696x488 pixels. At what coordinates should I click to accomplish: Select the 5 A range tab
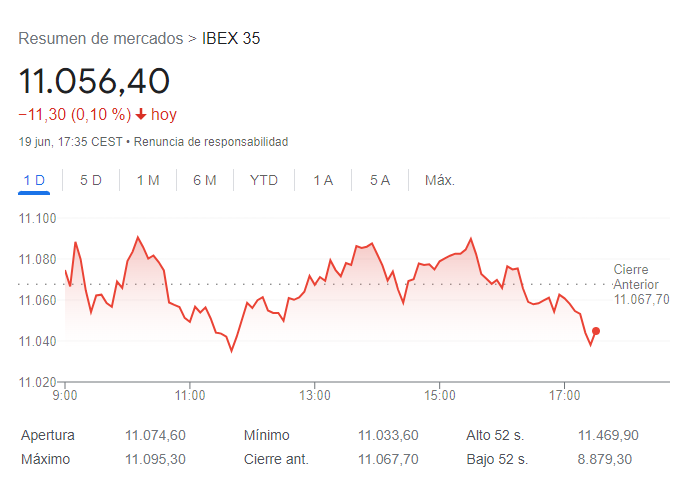pyautogui.click(x=380, y=180)
